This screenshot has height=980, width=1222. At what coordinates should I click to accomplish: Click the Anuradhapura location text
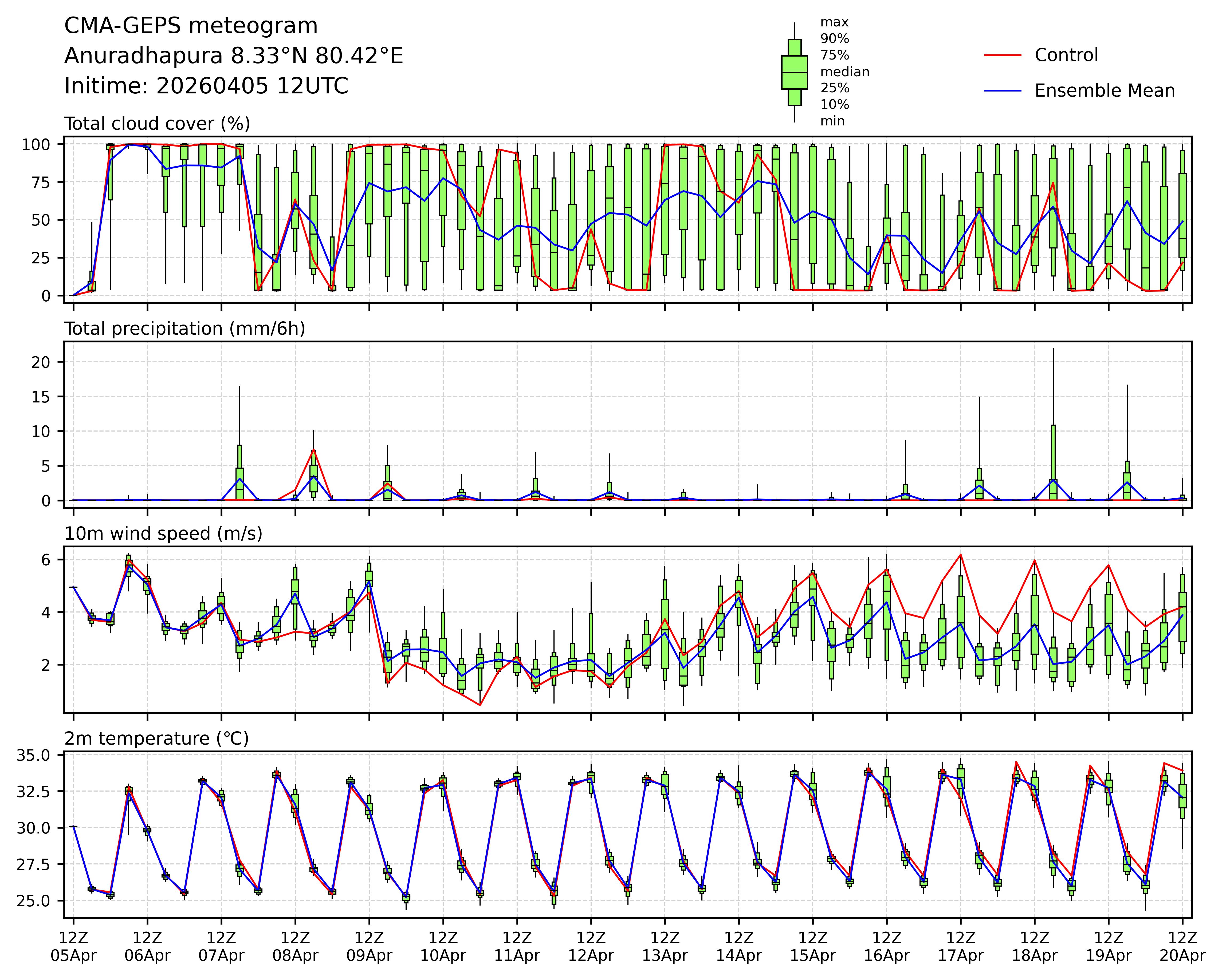[233, 56]
